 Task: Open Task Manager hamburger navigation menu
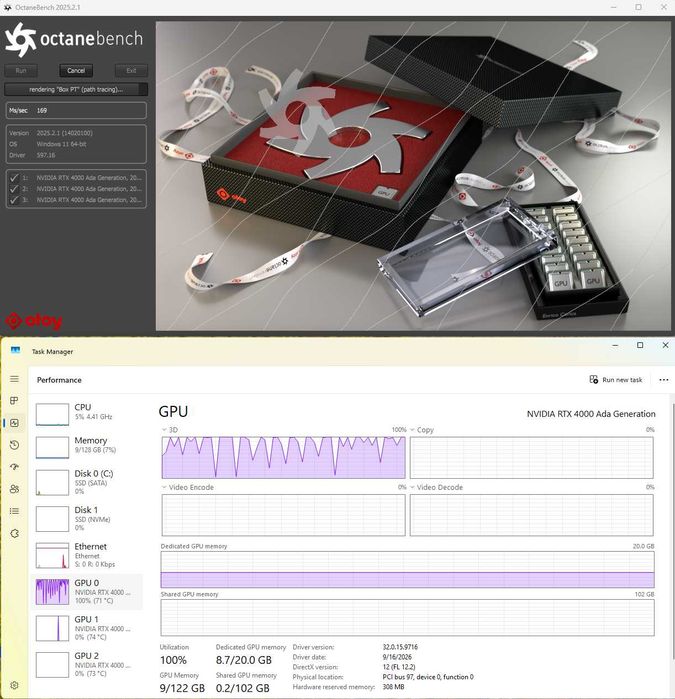14,379
